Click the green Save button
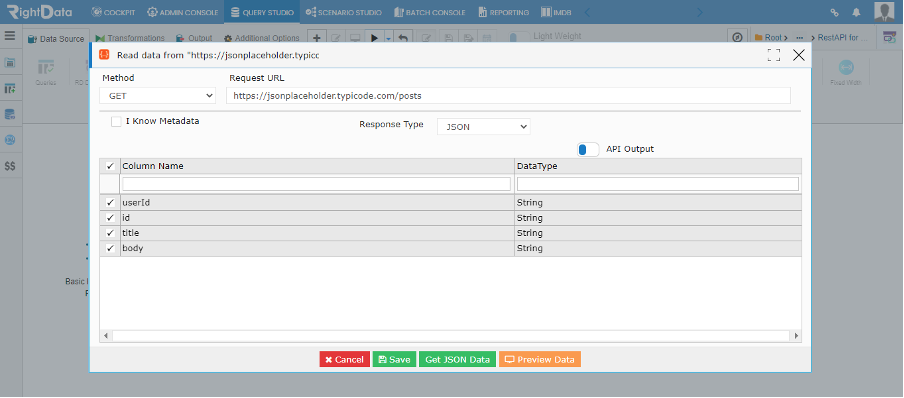 (x=394, y=359)
